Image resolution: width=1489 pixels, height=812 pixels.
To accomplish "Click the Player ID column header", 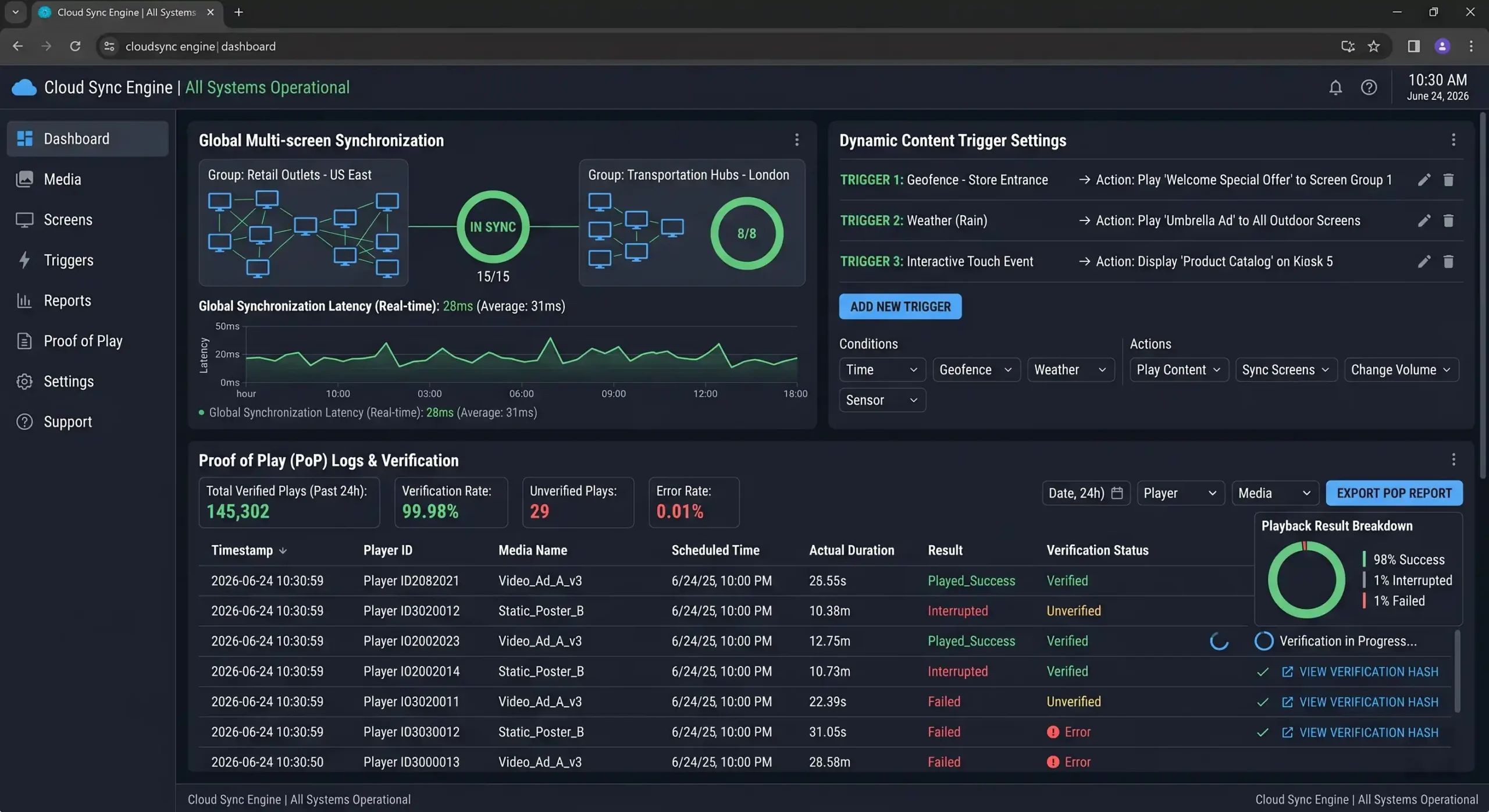I will coord(388,550).
